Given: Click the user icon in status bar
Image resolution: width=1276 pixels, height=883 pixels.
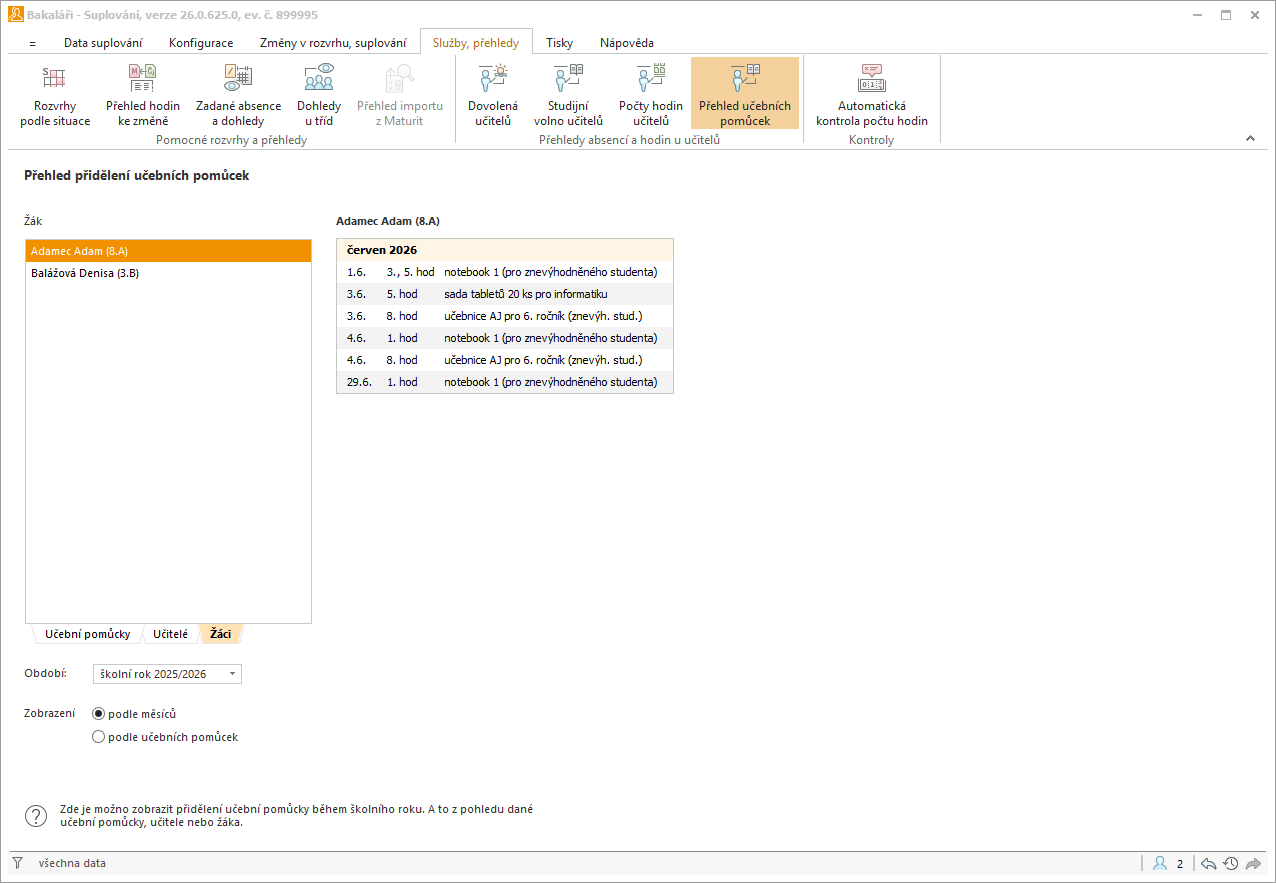Looking at the screenshot, I should pos(1160,863).
